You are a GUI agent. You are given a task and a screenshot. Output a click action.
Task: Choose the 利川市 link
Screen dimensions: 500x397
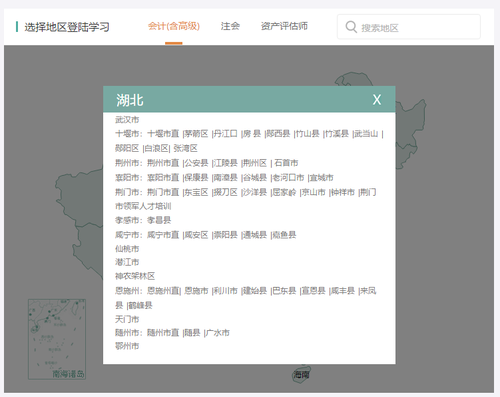coord(226,291)
